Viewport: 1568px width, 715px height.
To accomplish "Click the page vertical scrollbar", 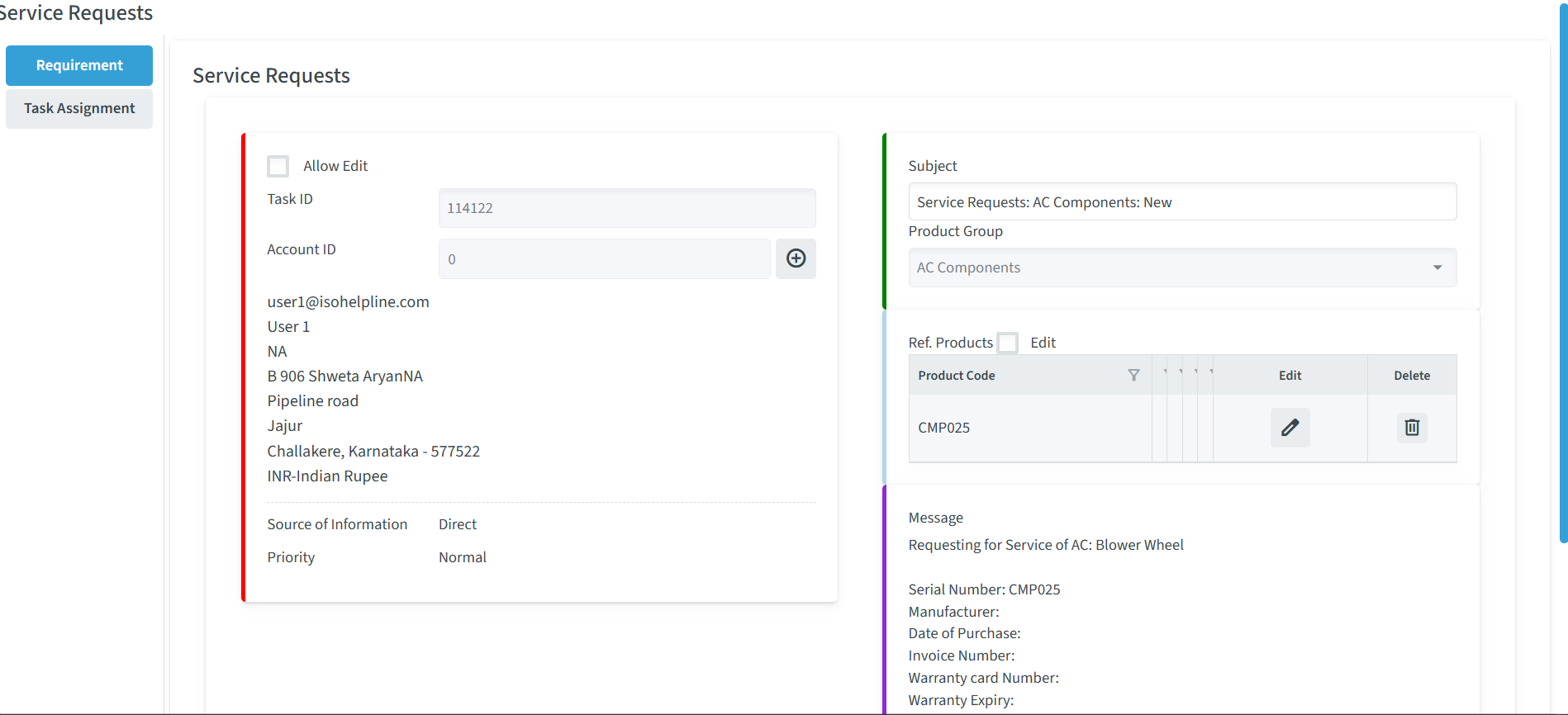I will (1563, 272).
